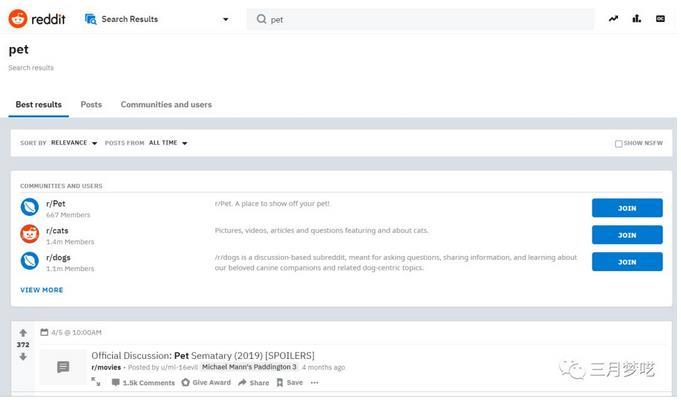Enable the Show NSFW checkbox
This screenshot has width=681, height=402.
[618, 143]
